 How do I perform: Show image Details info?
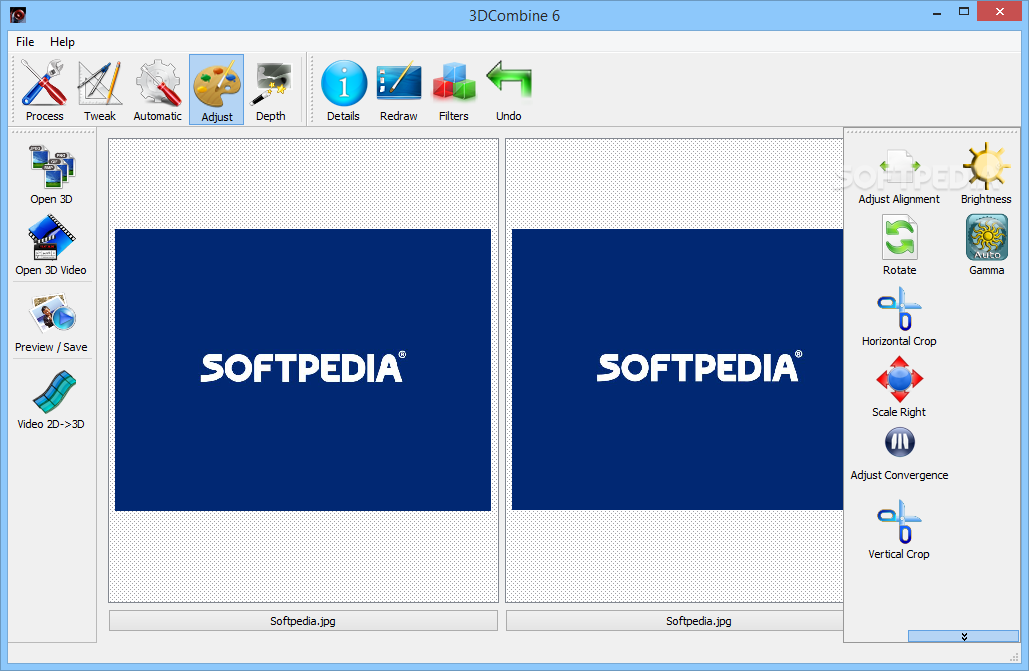point(343,90)
